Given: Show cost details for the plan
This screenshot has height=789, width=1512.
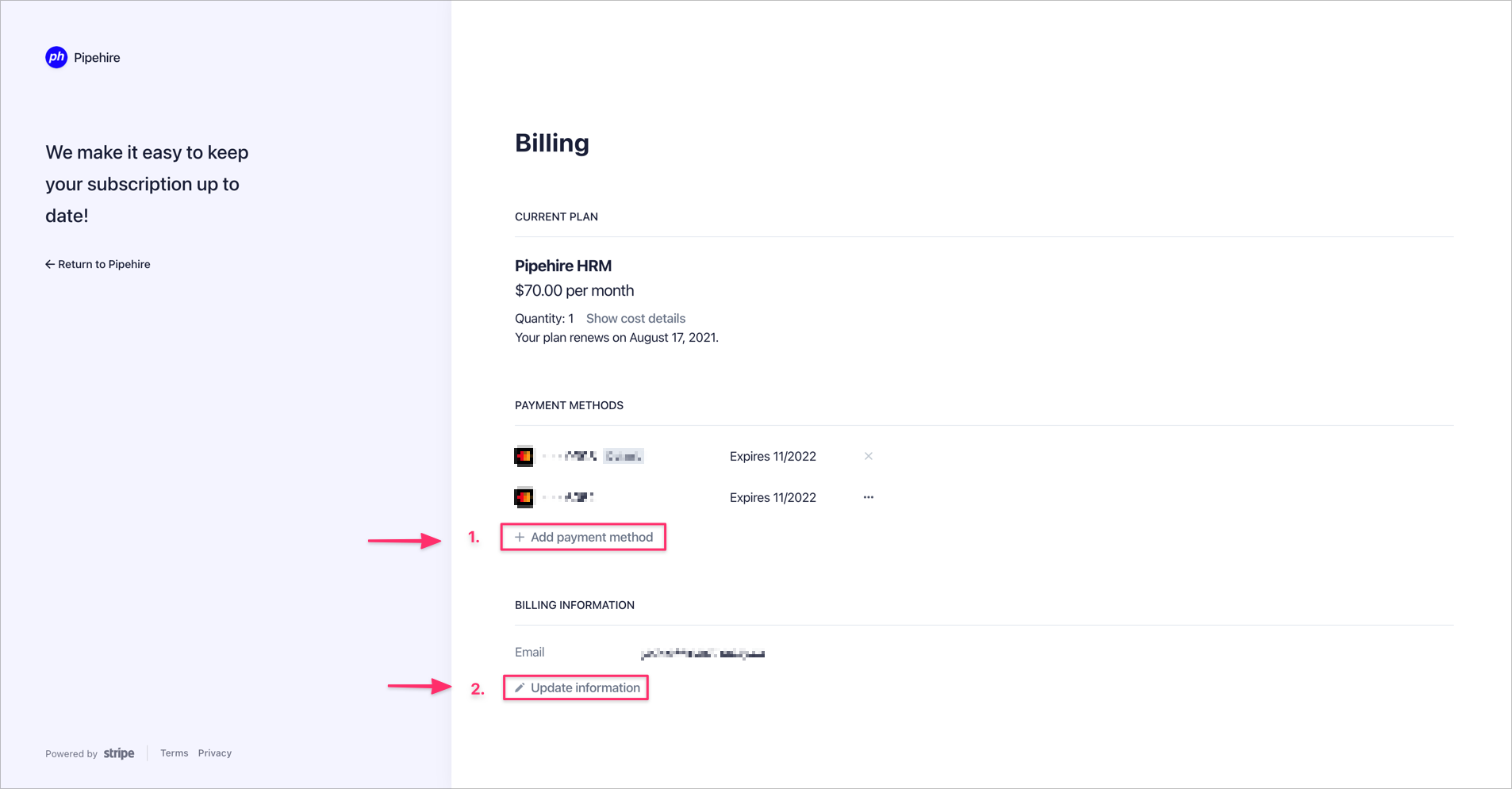Looking at the screenshot, I should 635,318.
